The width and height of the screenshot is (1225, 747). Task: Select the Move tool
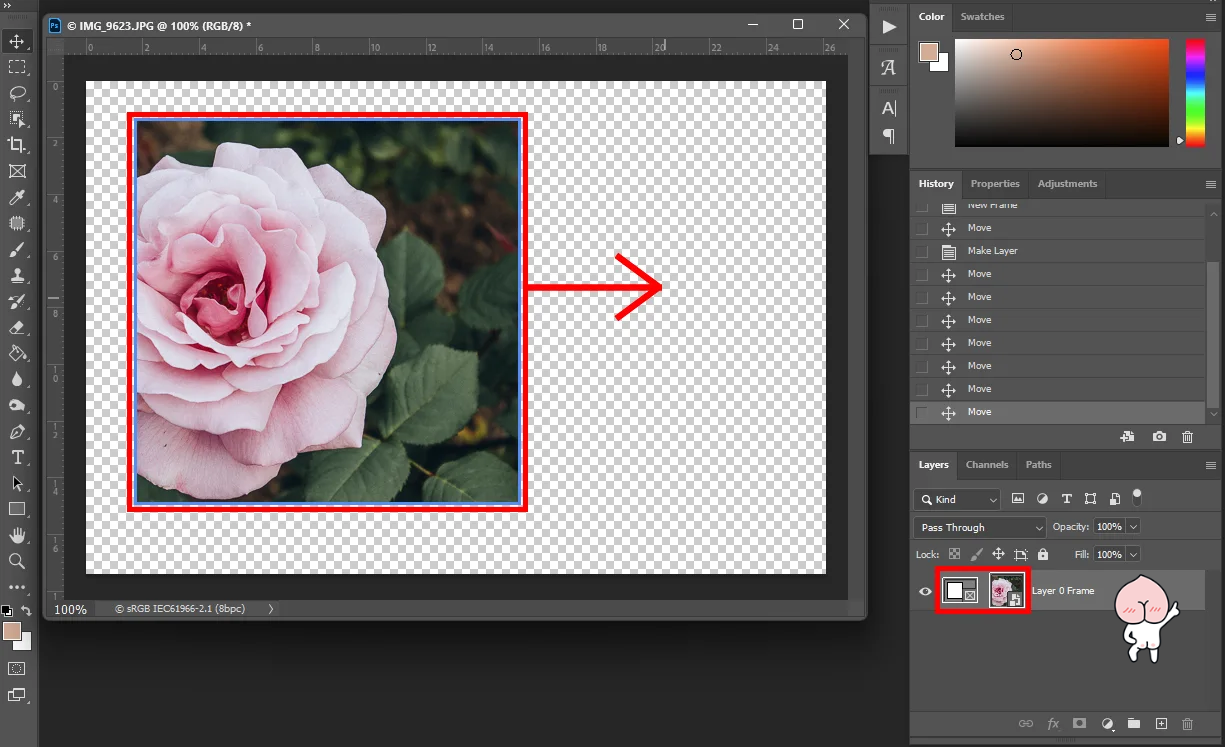[x=17, y=42]
